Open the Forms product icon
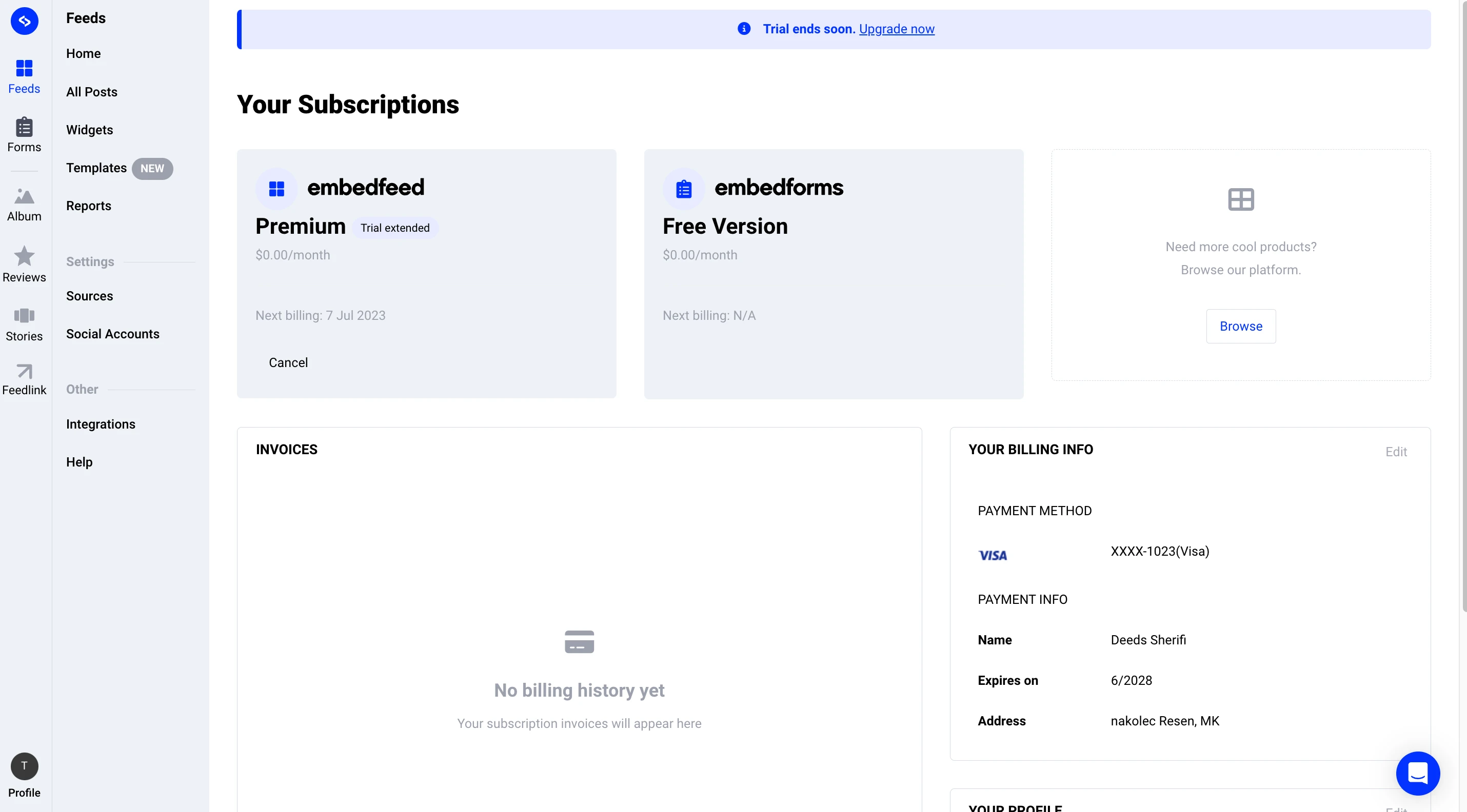Viewport: 1467px width, 812px height. point(25,126)
